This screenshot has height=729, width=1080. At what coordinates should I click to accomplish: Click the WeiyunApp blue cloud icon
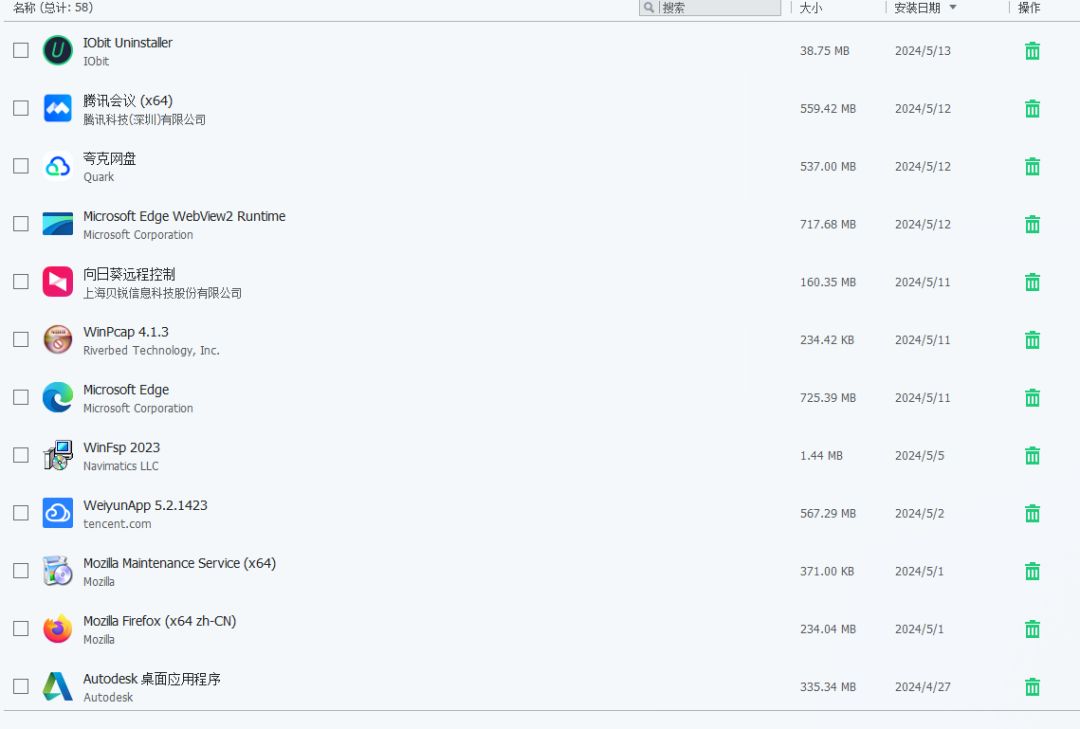click(58, 513)
